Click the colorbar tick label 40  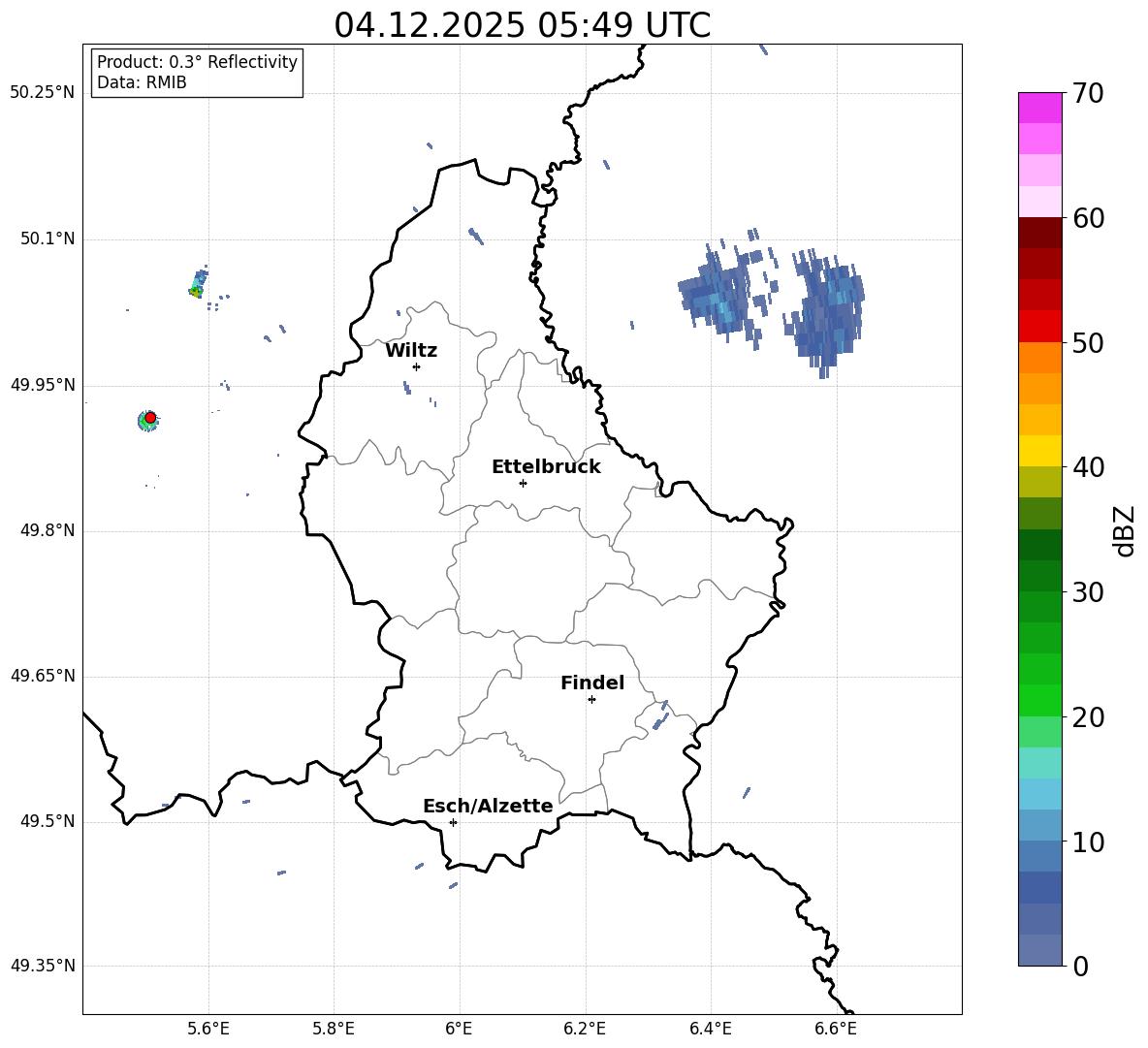(x=1088, y=467)
